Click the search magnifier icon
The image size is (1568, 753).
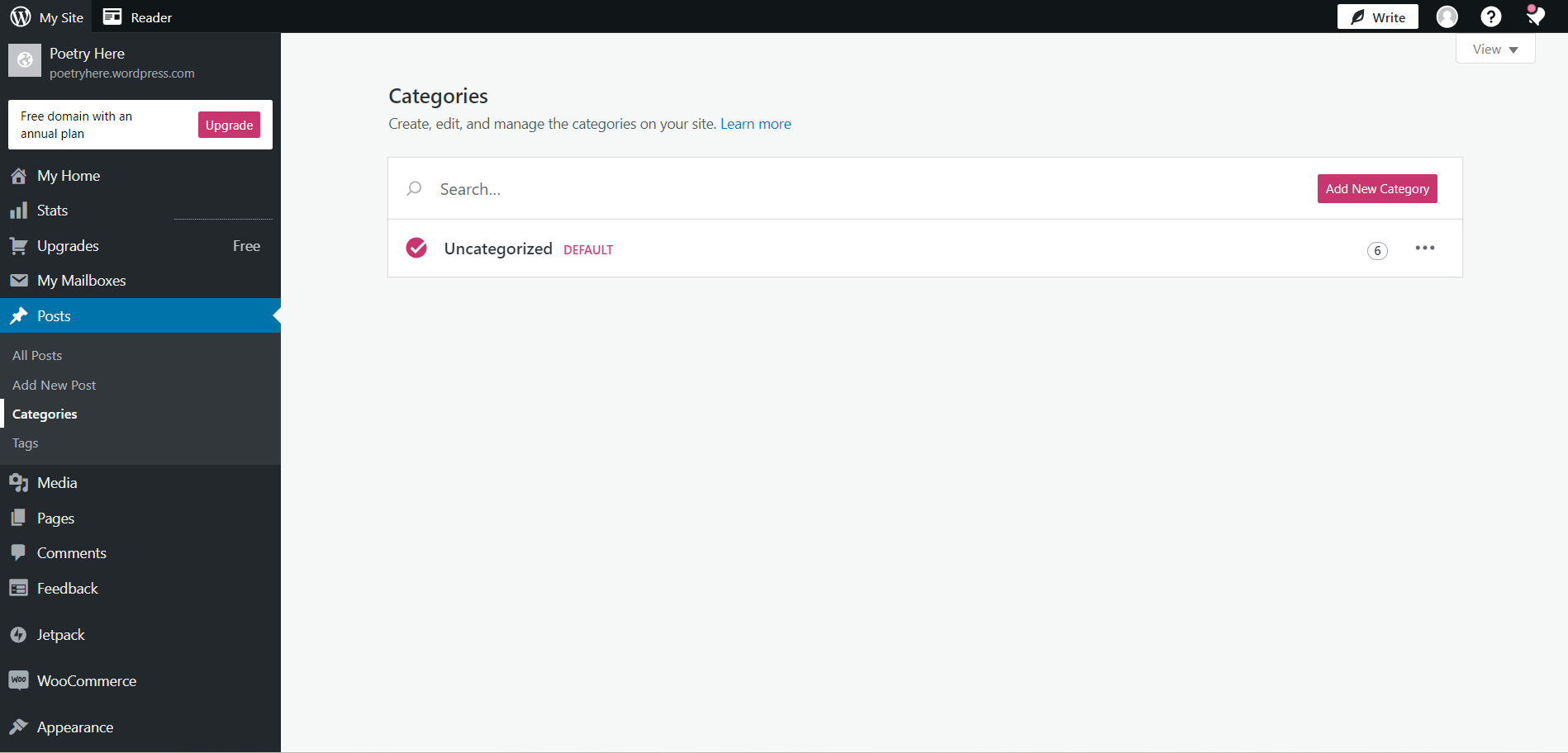414,189
